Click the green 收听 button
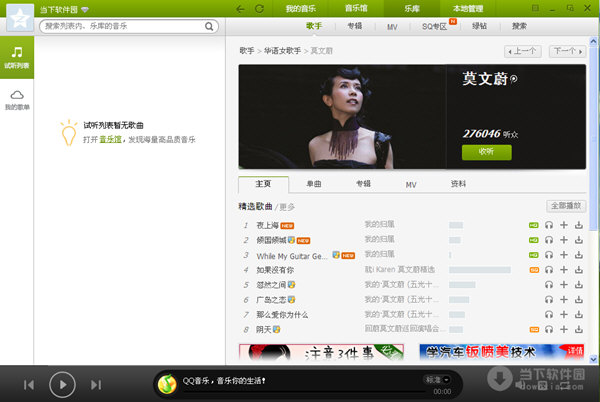 486,152
